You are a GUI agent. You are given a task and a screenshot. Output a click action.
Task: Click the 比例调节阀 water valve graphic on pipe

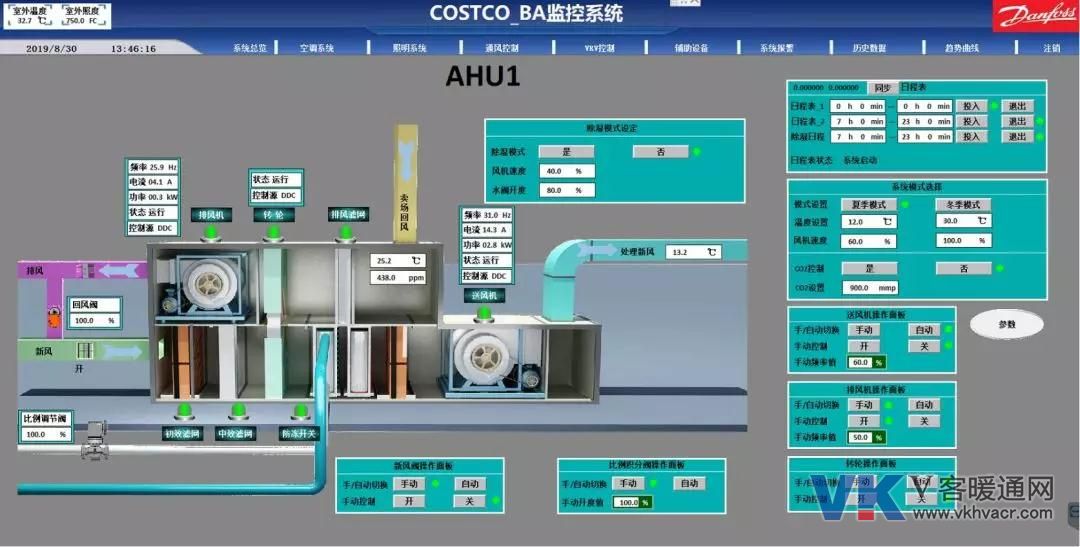94,442
